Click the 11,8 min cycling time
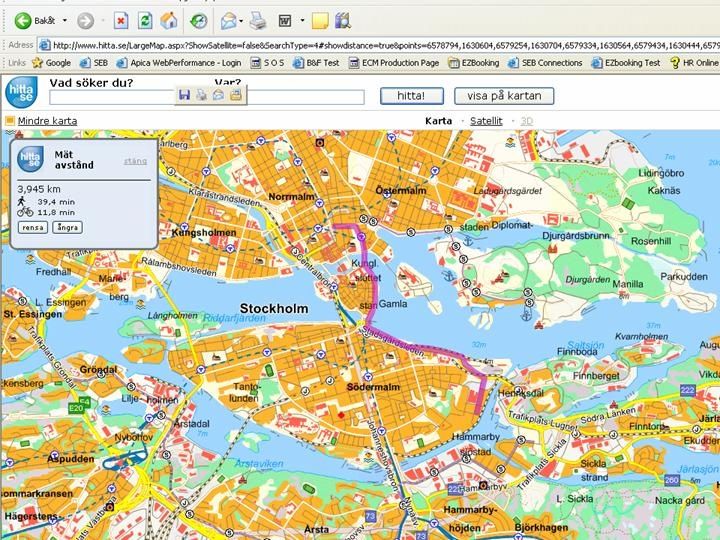The width and height of the screenshot is (720, 540). coord(56,212)
